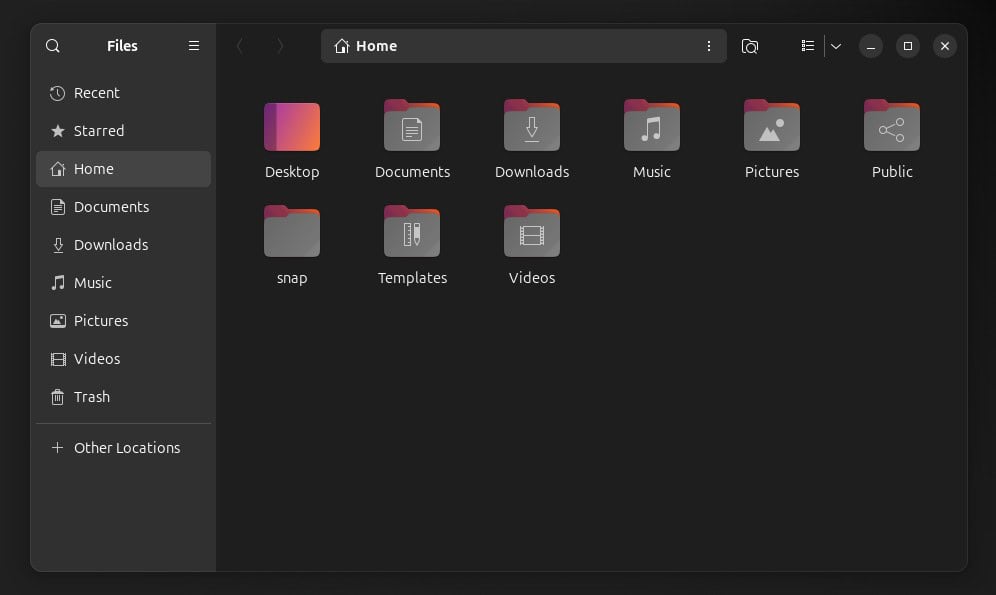Image resolution: width=996 pixels, height=595 pixels.
Task: Select the Videos folder icon in grid
Action: 532,231
